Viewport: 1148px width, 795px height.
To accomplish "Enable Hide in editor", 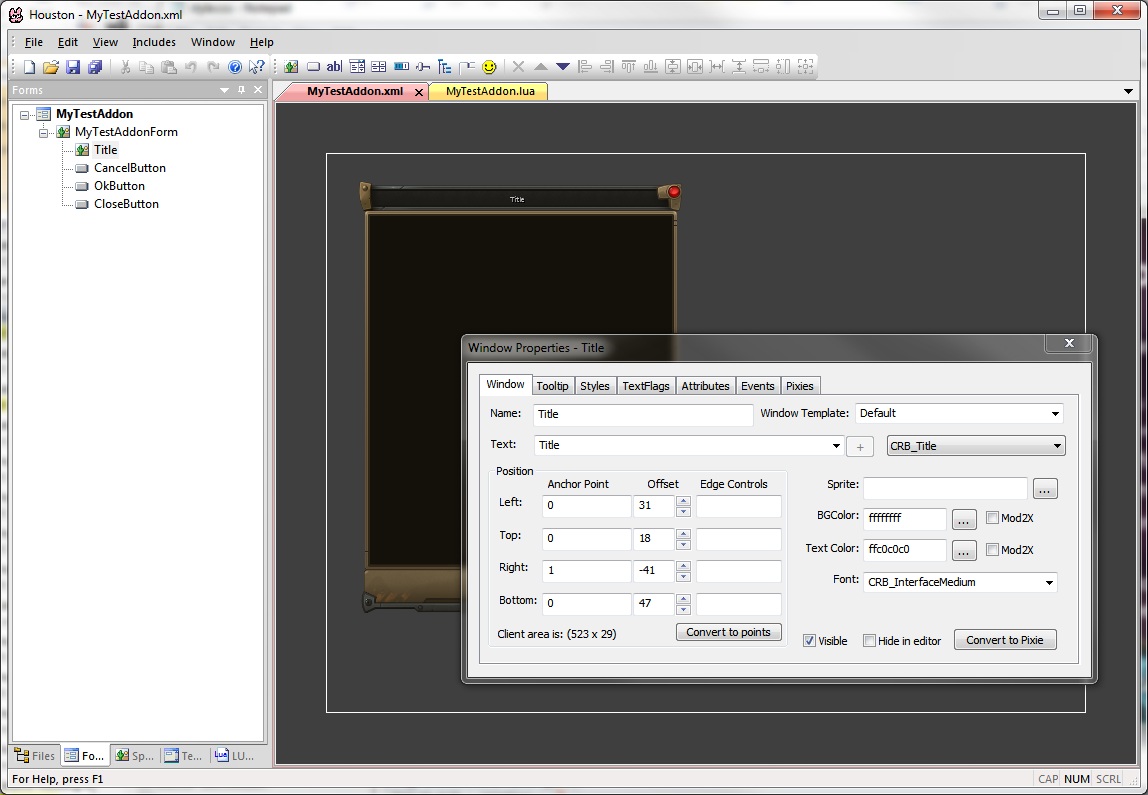I will click(869, 640).
